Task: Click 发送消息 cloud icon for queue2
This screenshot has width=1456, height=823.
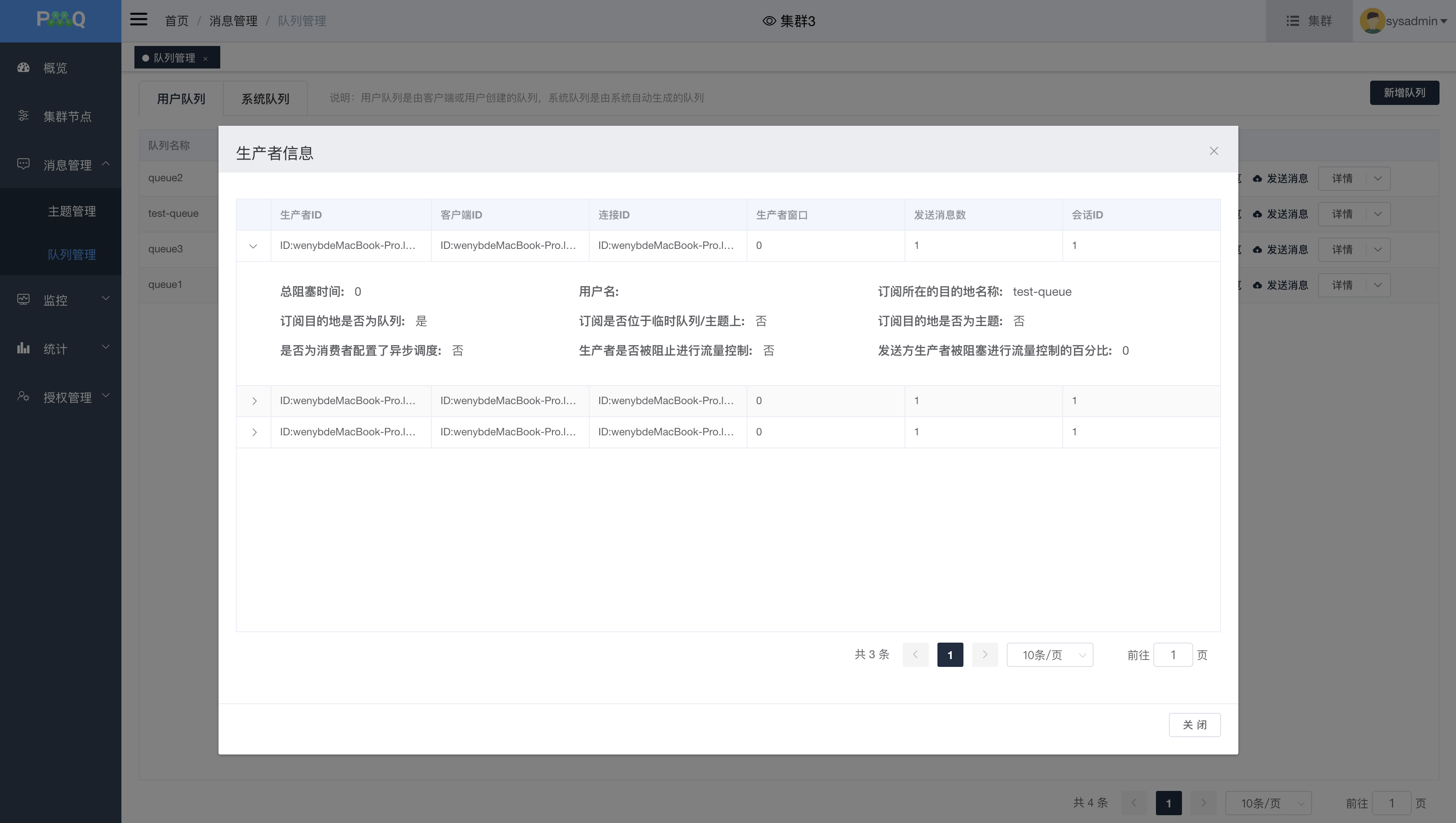Action: pyautogui.click(x=1257, y=179)
